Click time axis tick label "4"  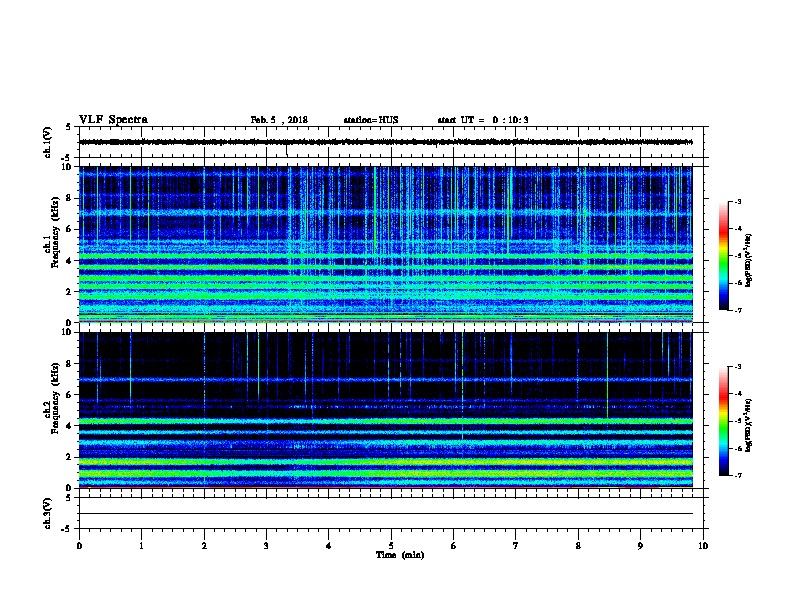coord(329,546)
